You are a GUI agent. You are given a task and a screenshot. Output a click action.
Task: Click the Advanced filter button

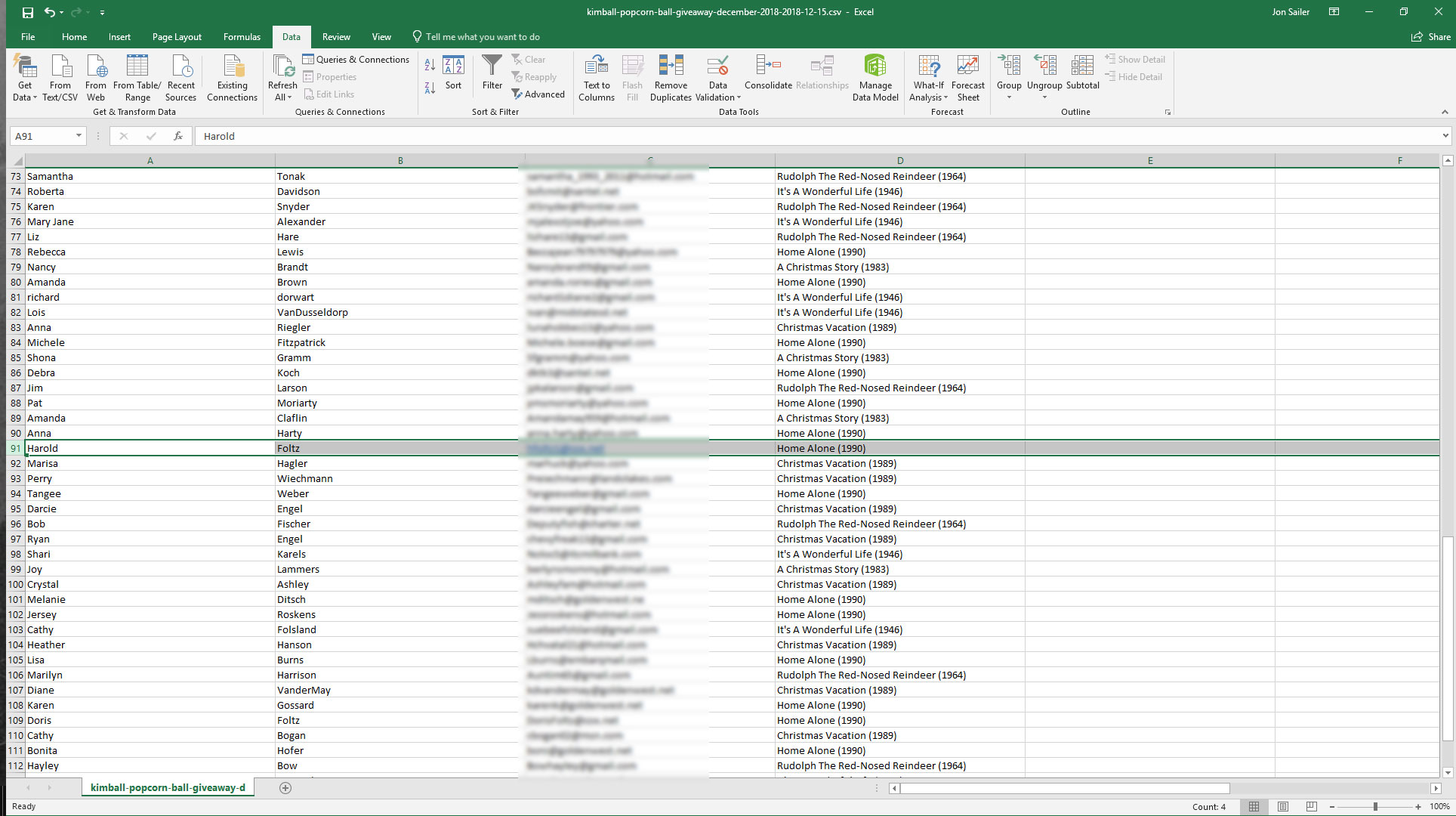538,94
